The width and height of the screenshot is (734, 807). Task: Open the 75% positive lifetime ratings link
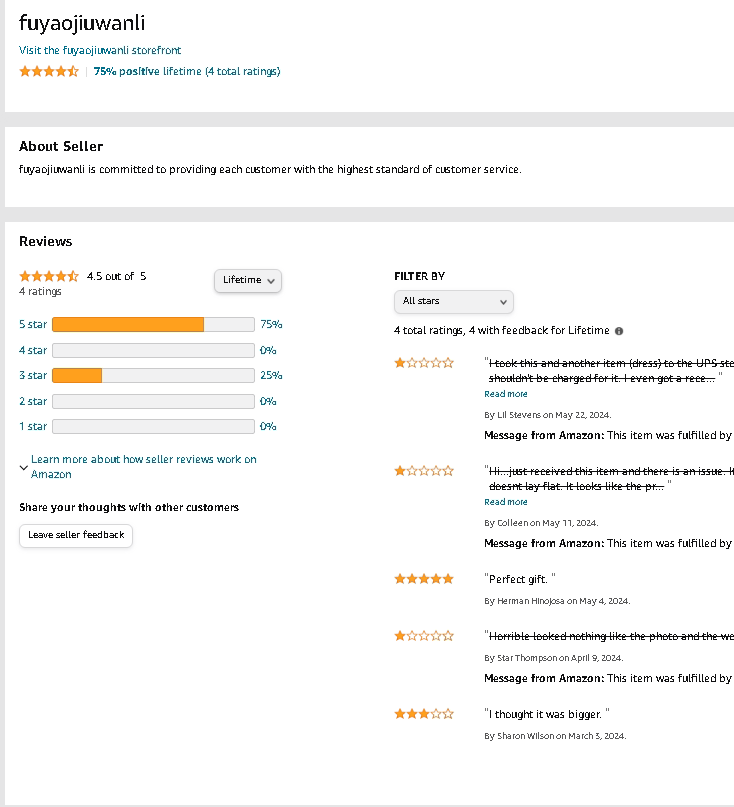pyautogui.click(x=187, y=72)
